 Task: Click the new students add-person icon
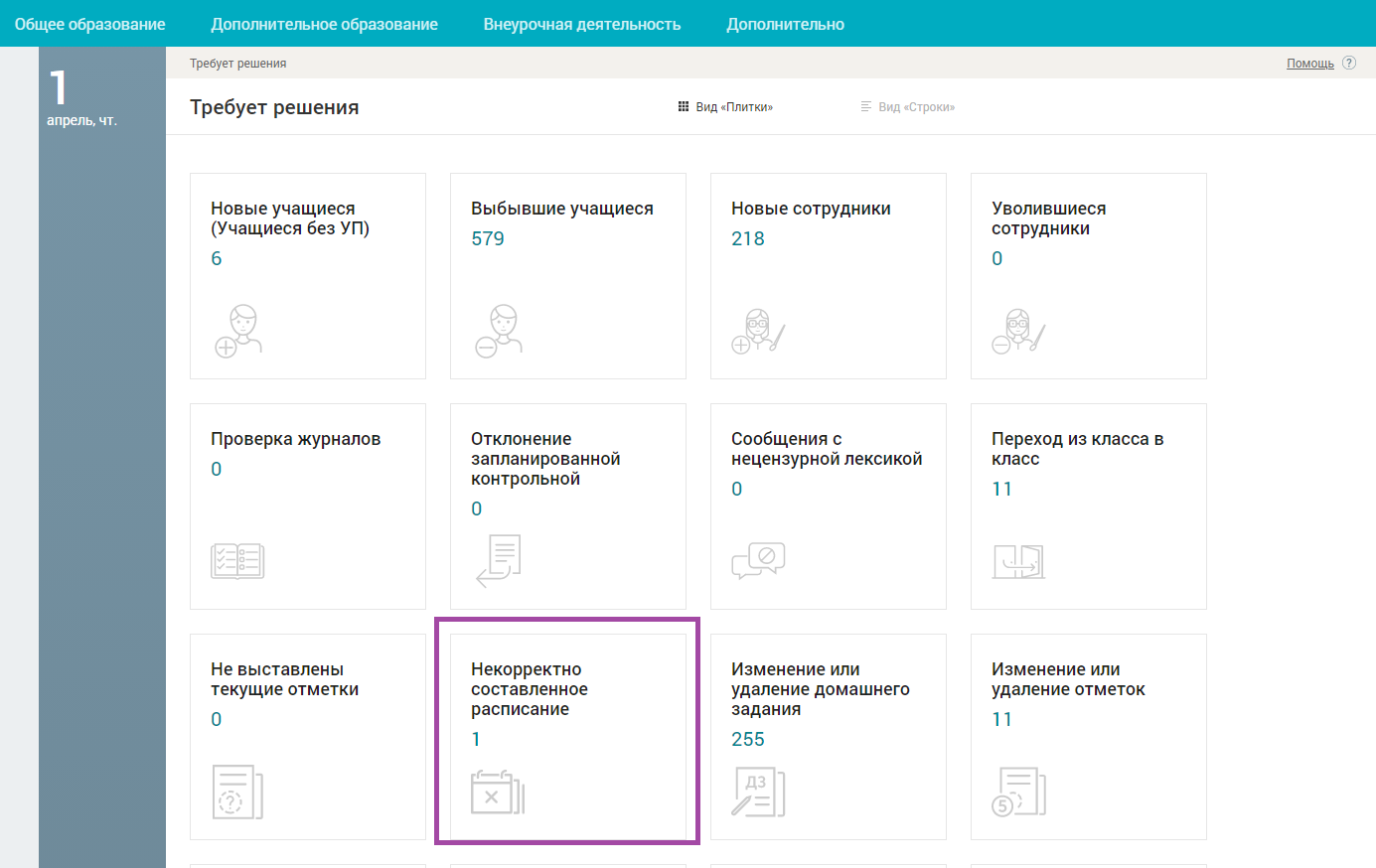pos(238,331)
